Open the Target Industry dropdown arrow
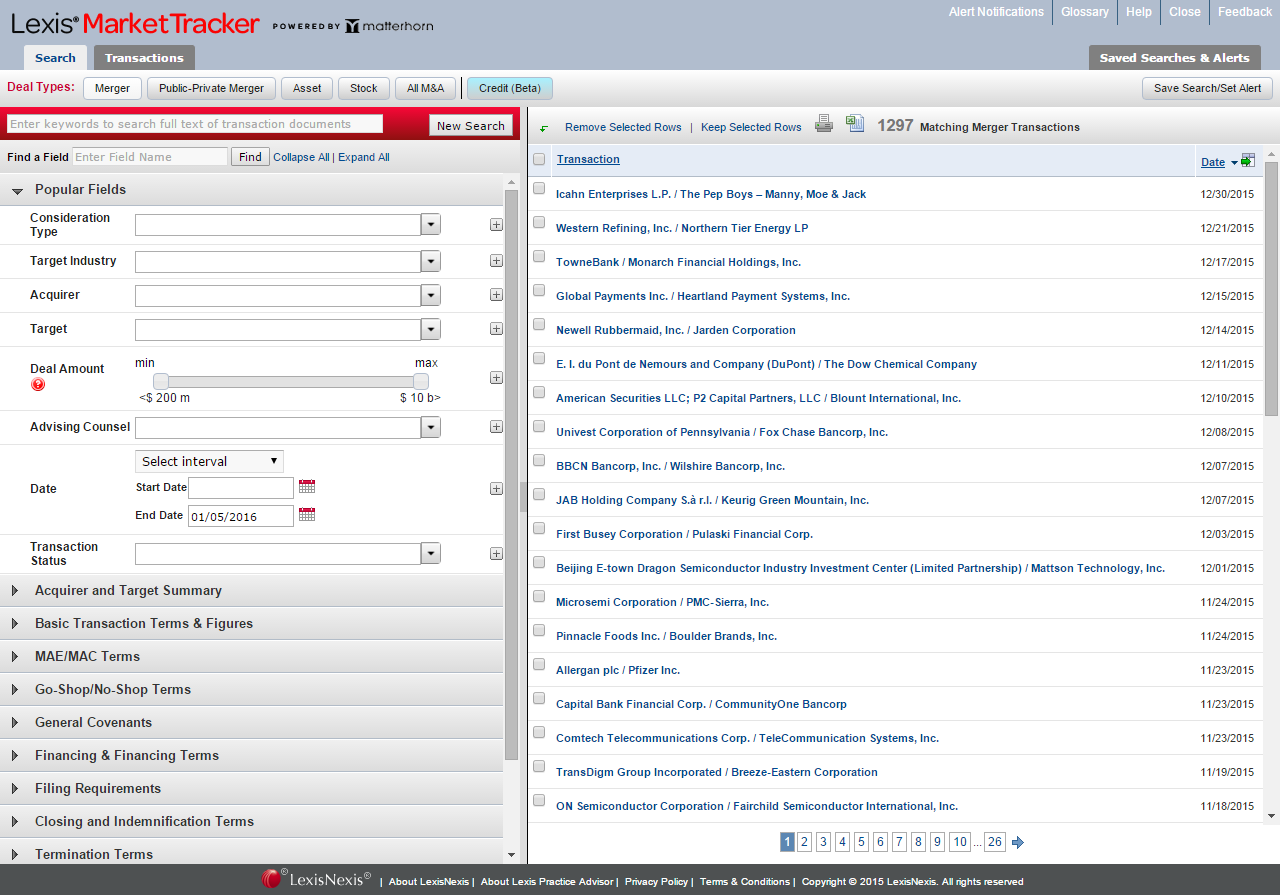This screenshot has width=1280, height=895. point(430,261)
